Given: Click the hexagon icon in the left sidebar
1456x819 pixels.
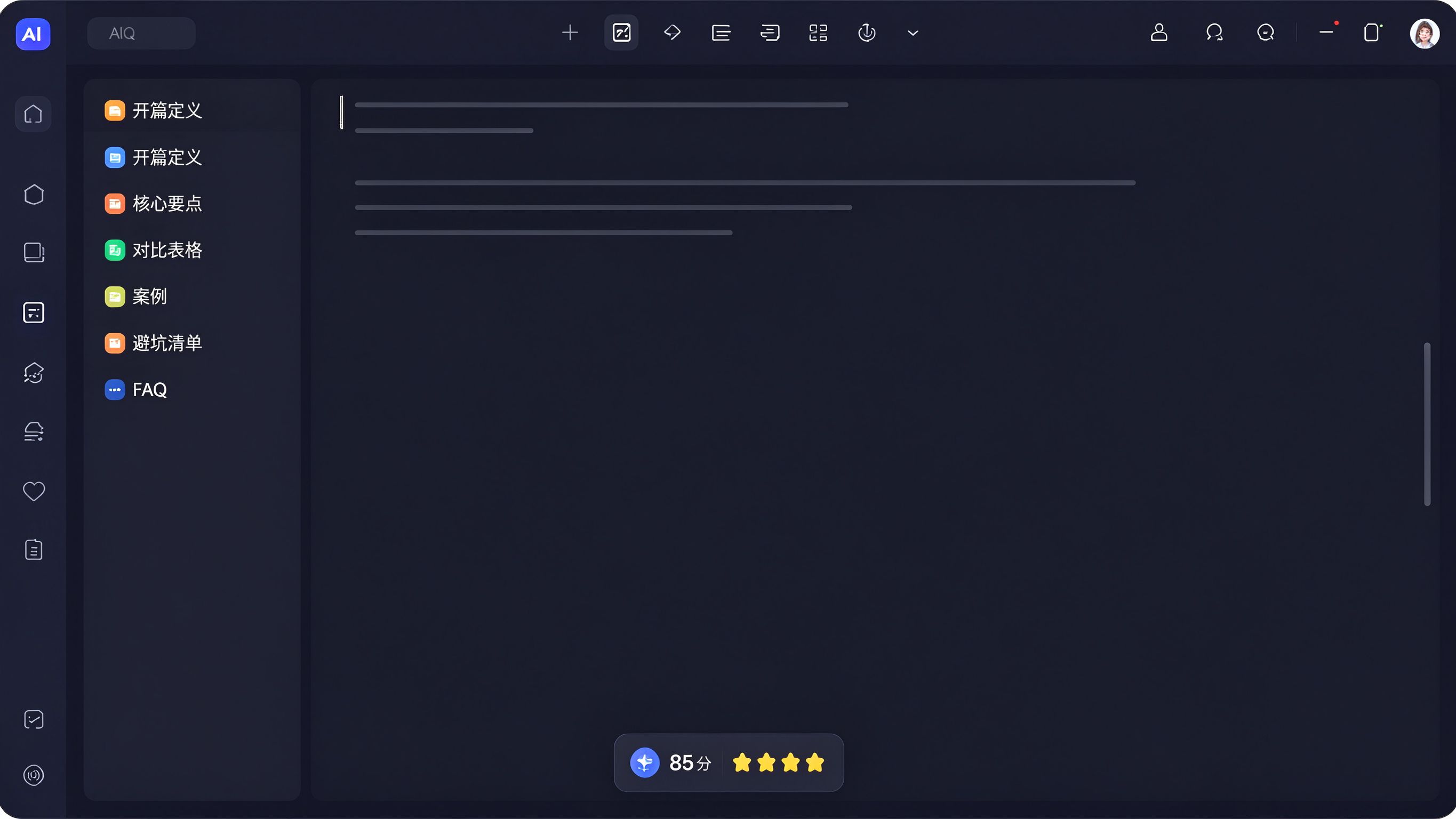Looking at the screenshot, I should coord(34,195).
